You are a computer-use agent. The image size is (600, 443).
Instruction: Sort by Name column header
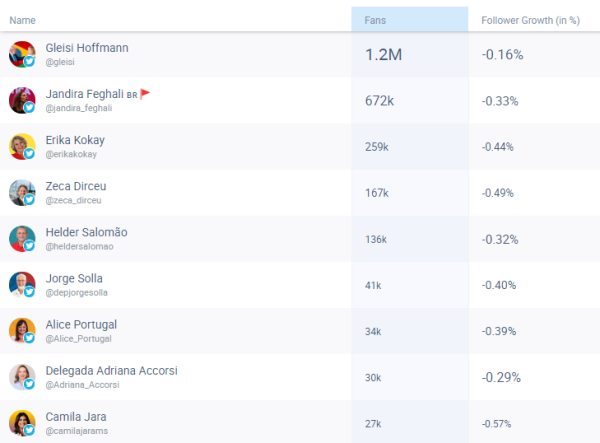(22, 20)
